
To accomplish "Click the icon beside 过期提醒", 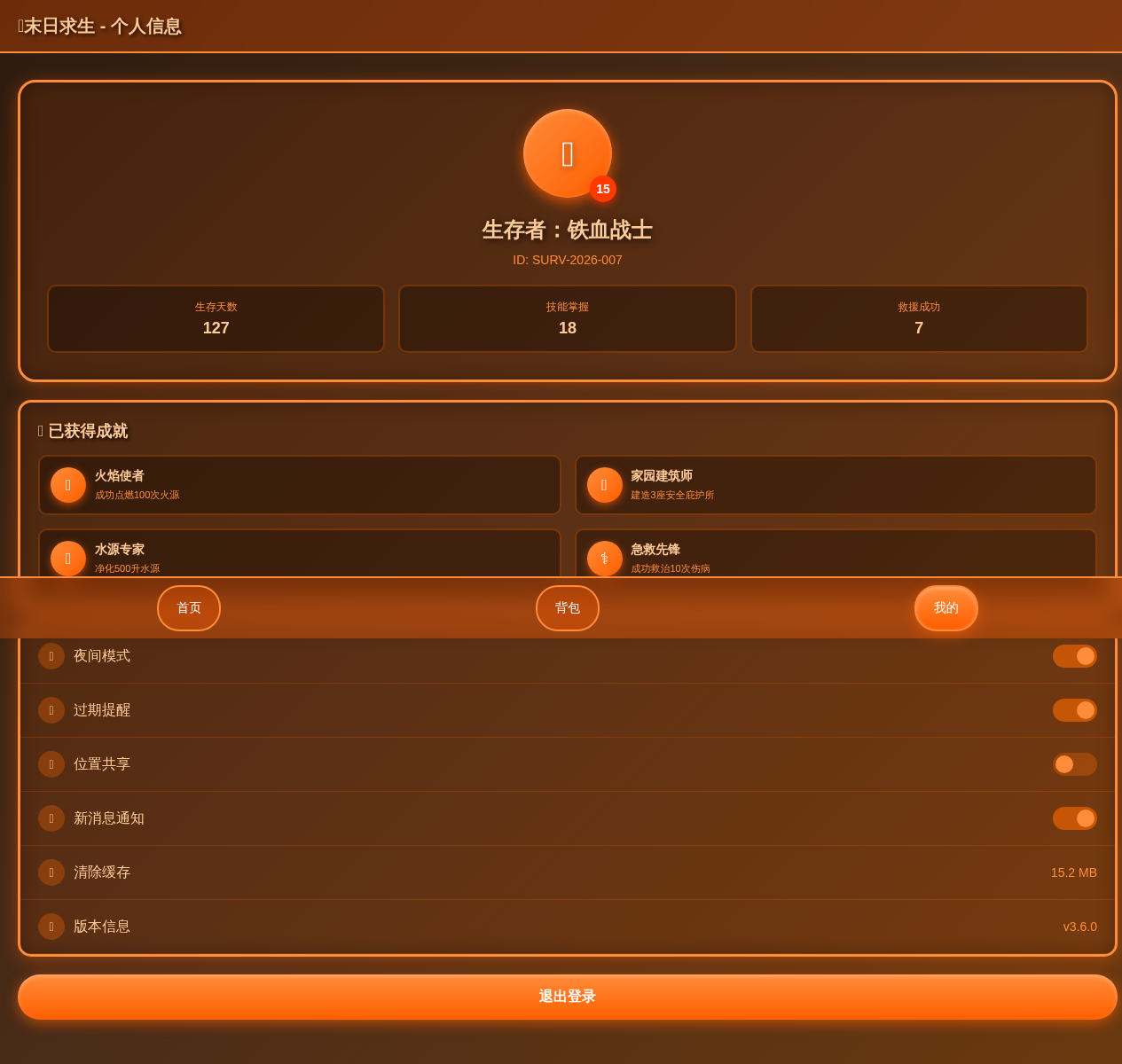I will pyautogui.click(x=51, y=710).
